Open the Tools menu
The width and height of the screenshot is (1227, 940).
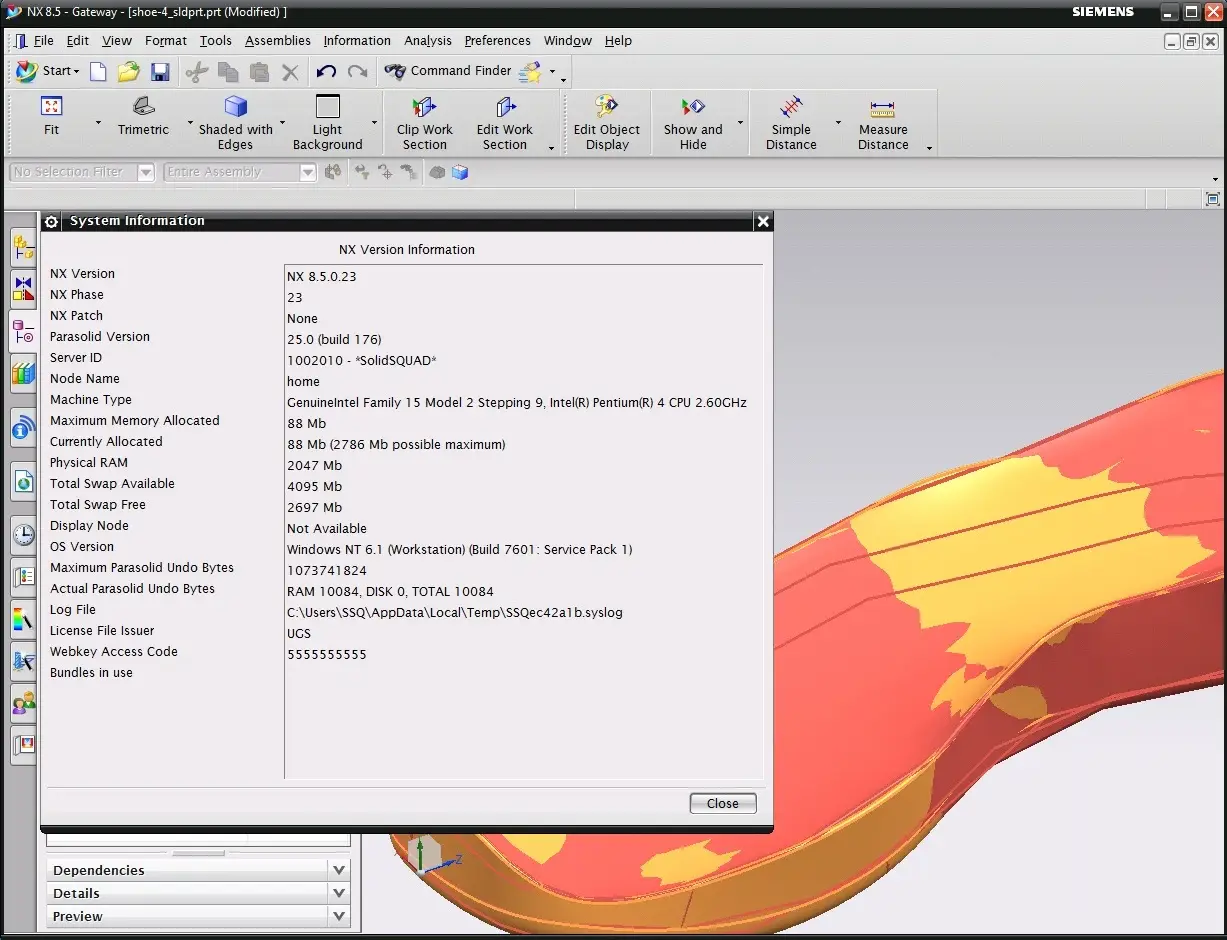coord(216,41)
